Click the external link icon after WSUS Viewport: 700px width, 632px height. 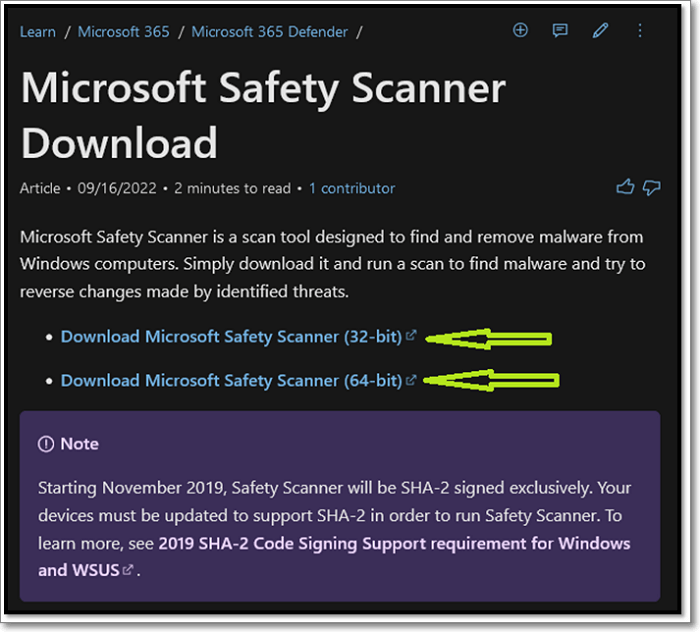pos(128,570)
